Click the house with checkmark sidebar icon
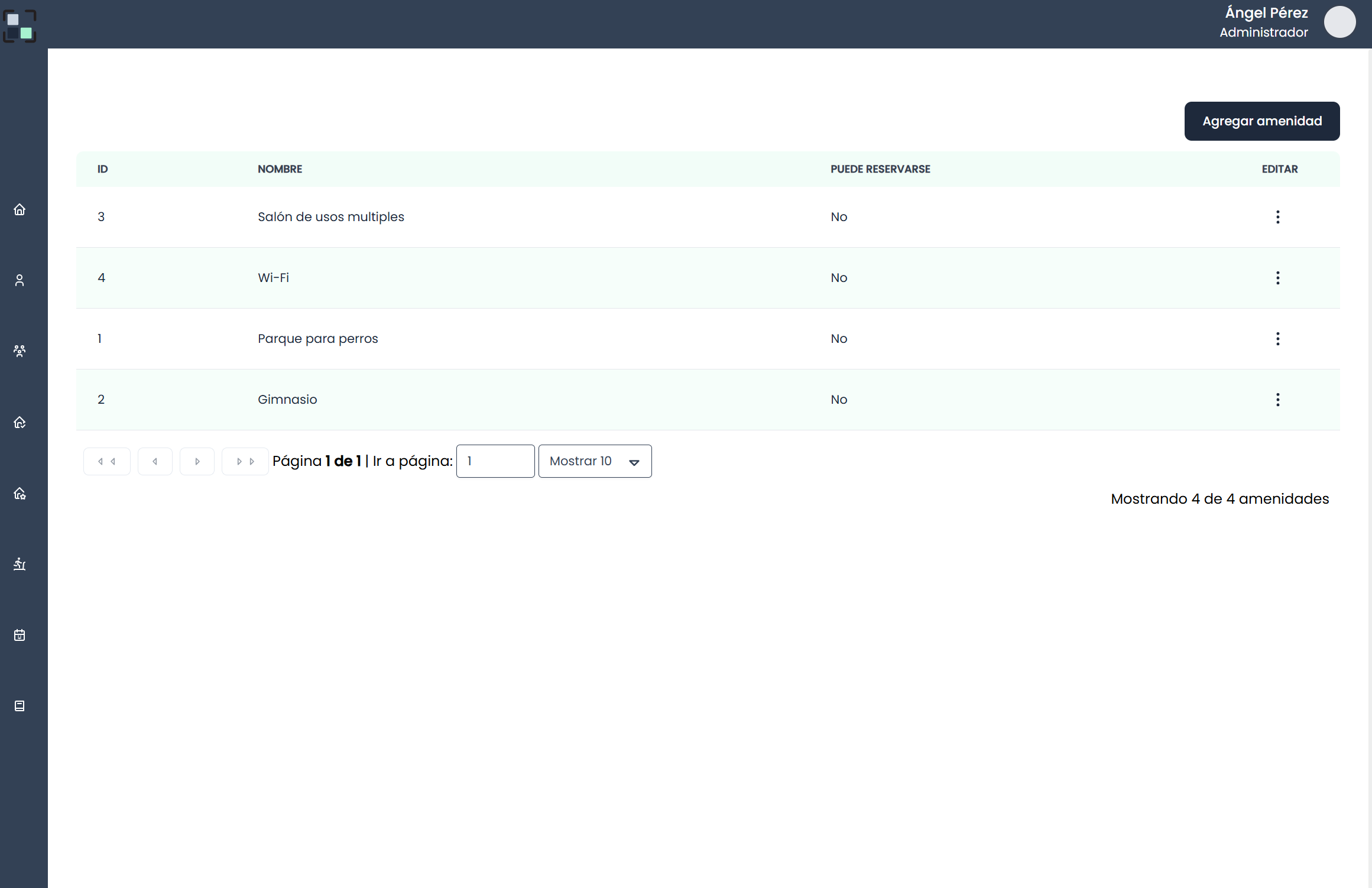1372x888 pixels. click(x=20, y=422)
